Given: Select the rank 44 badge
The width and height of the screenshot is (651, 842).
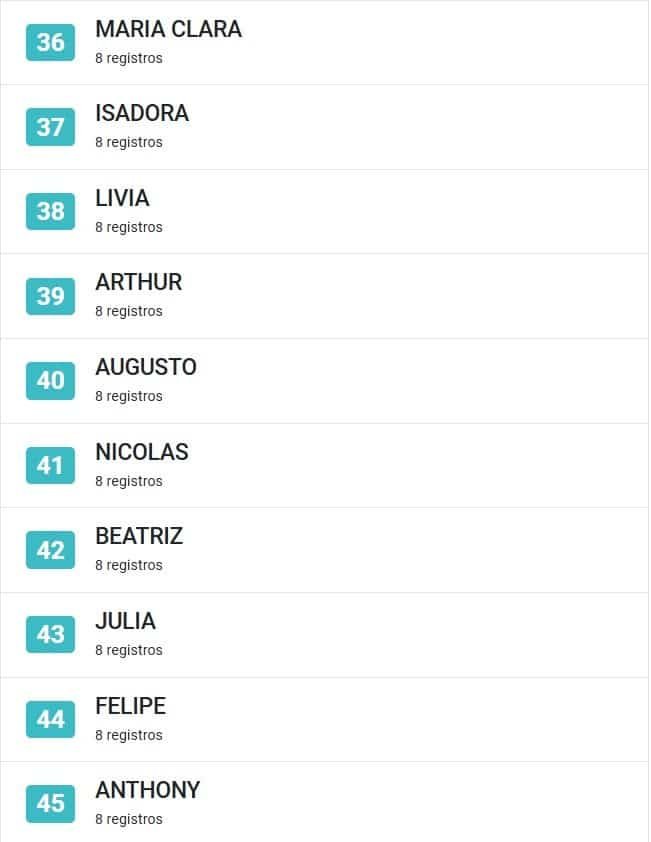Looking at the screenshot, I should point(50,719).
